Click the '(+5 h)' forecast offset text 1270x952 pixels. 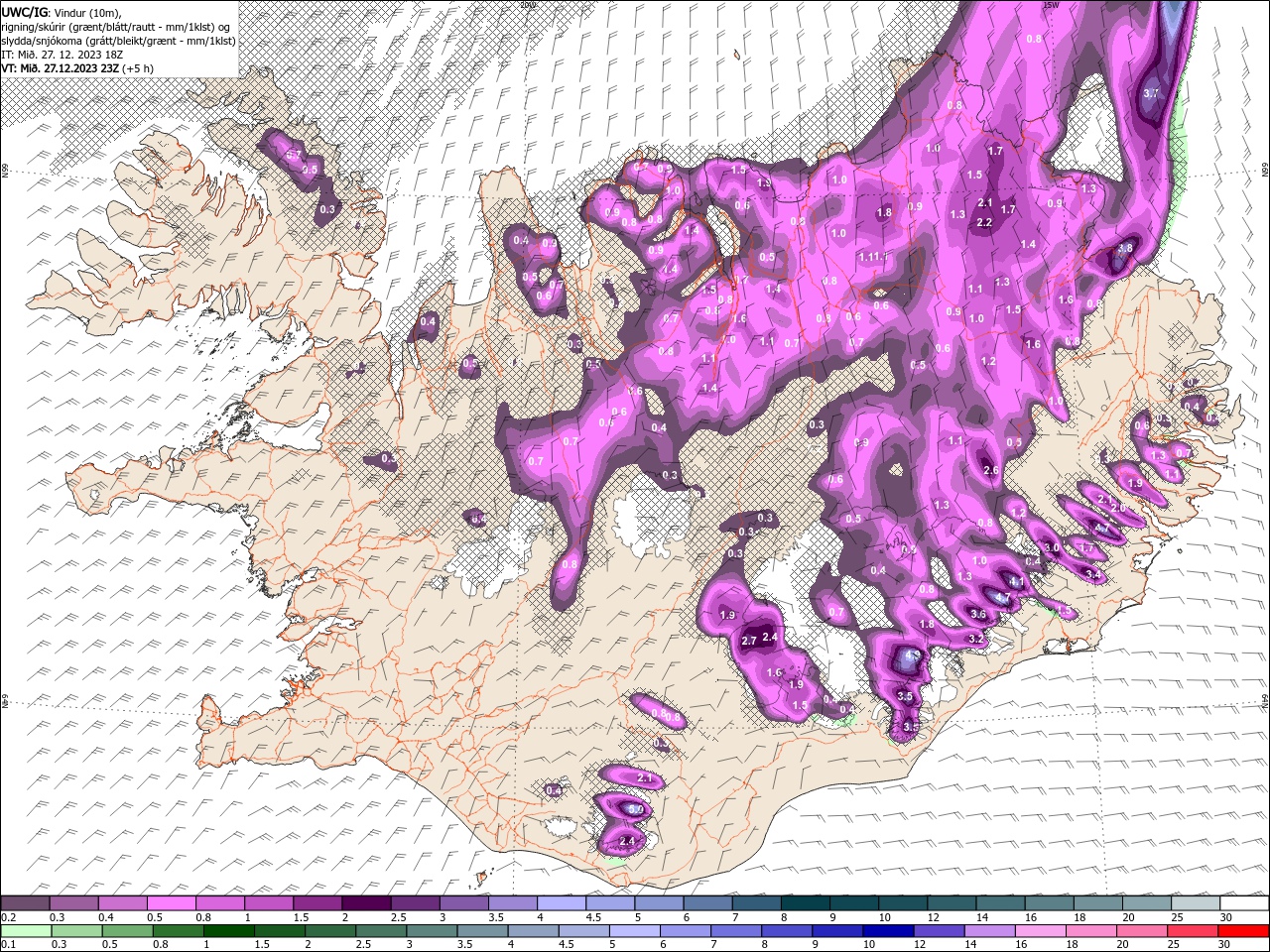coord(138,68)
